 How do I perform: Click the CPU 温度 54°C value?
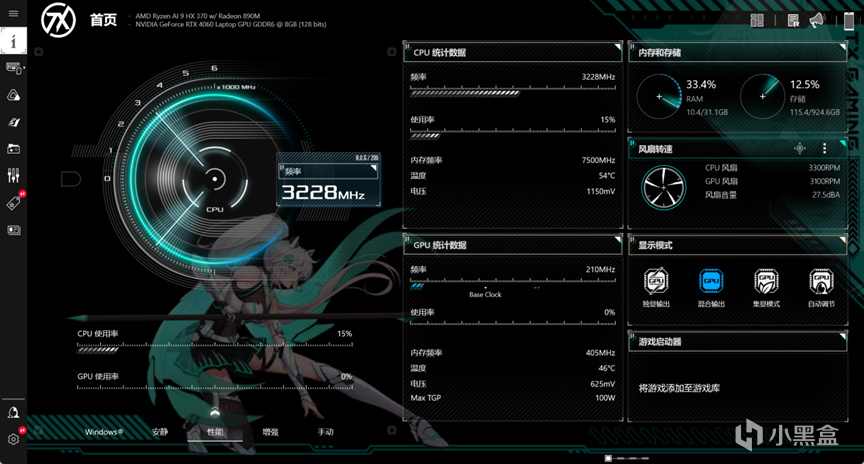(x=607, y=176)
